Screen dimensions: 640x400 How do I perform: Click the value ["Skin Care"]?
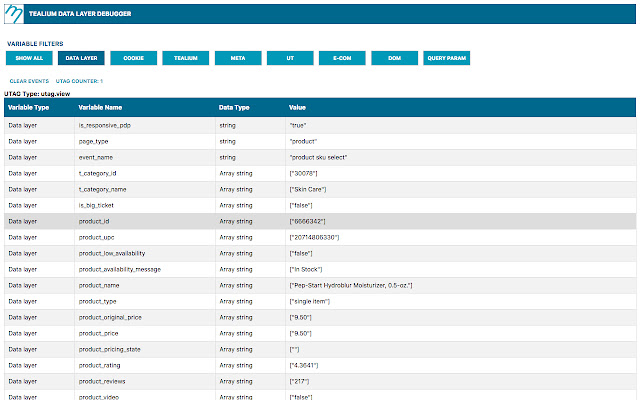(x=308, y=189)
